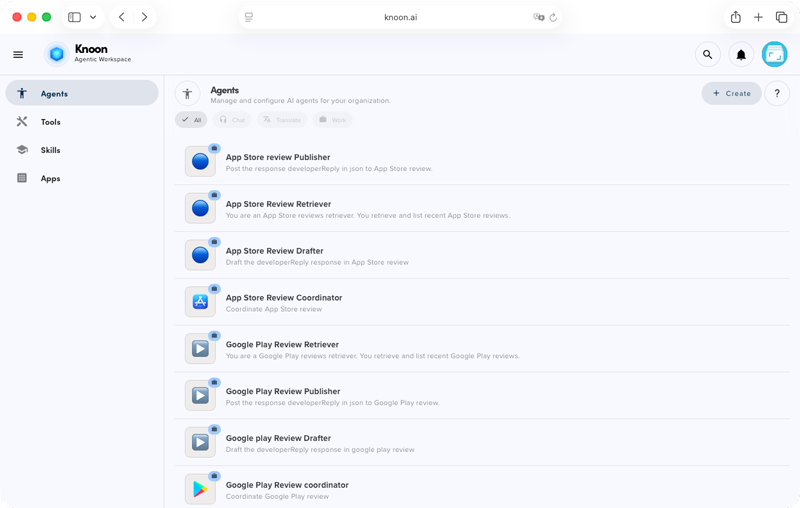Expand the Safari sidebar dropdown arrow
The width and height of the screenshot is (800, 508).
point(93,17)
